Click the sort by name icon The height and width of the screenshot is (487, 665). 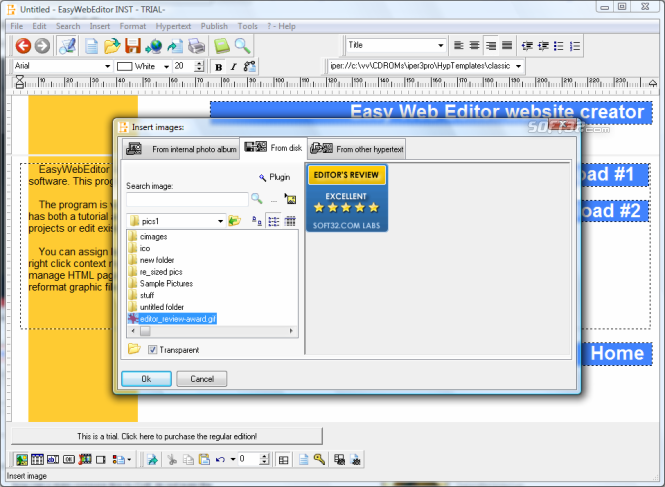257,221
